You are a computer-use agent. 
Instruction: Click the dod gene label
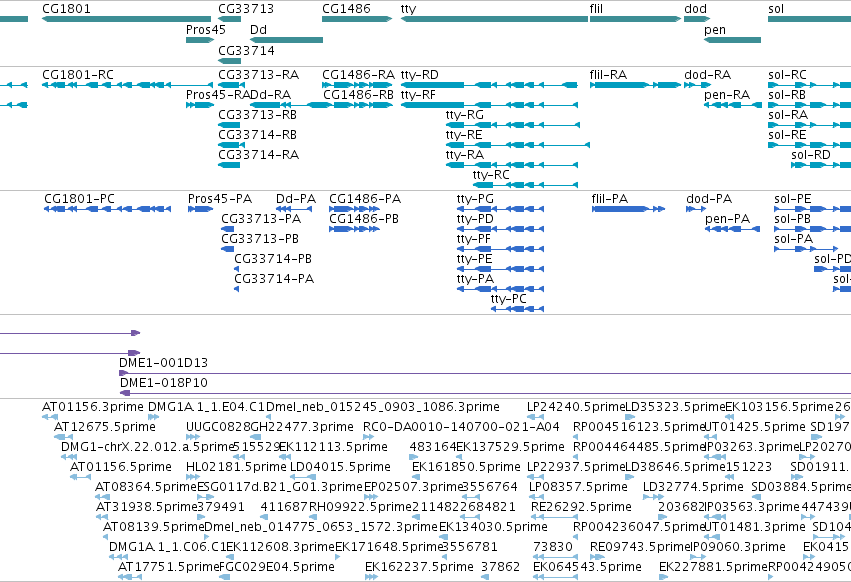[x=695, y=9]
